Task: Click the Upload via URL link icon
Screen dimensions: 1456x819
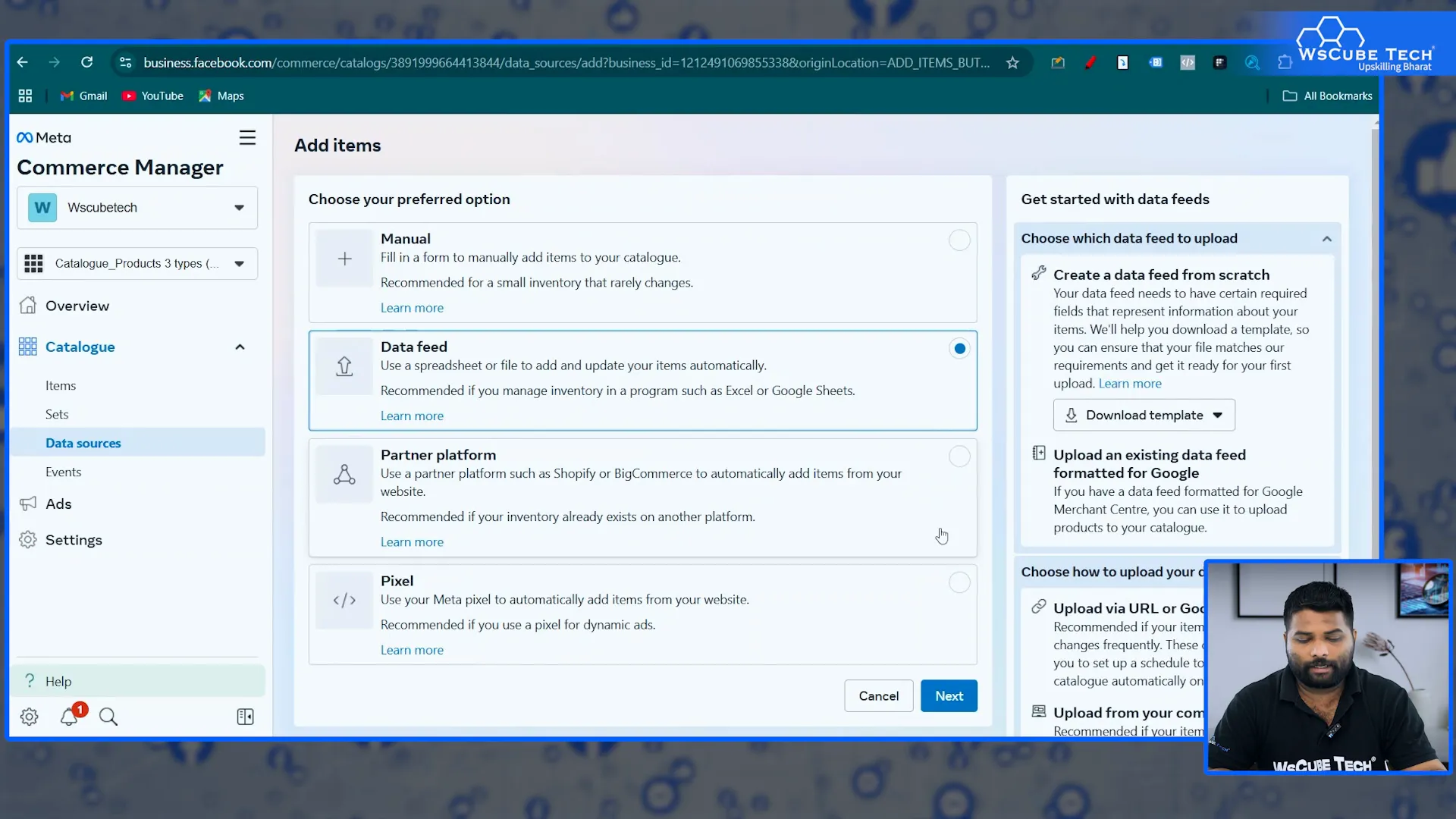Action: 1038,607
